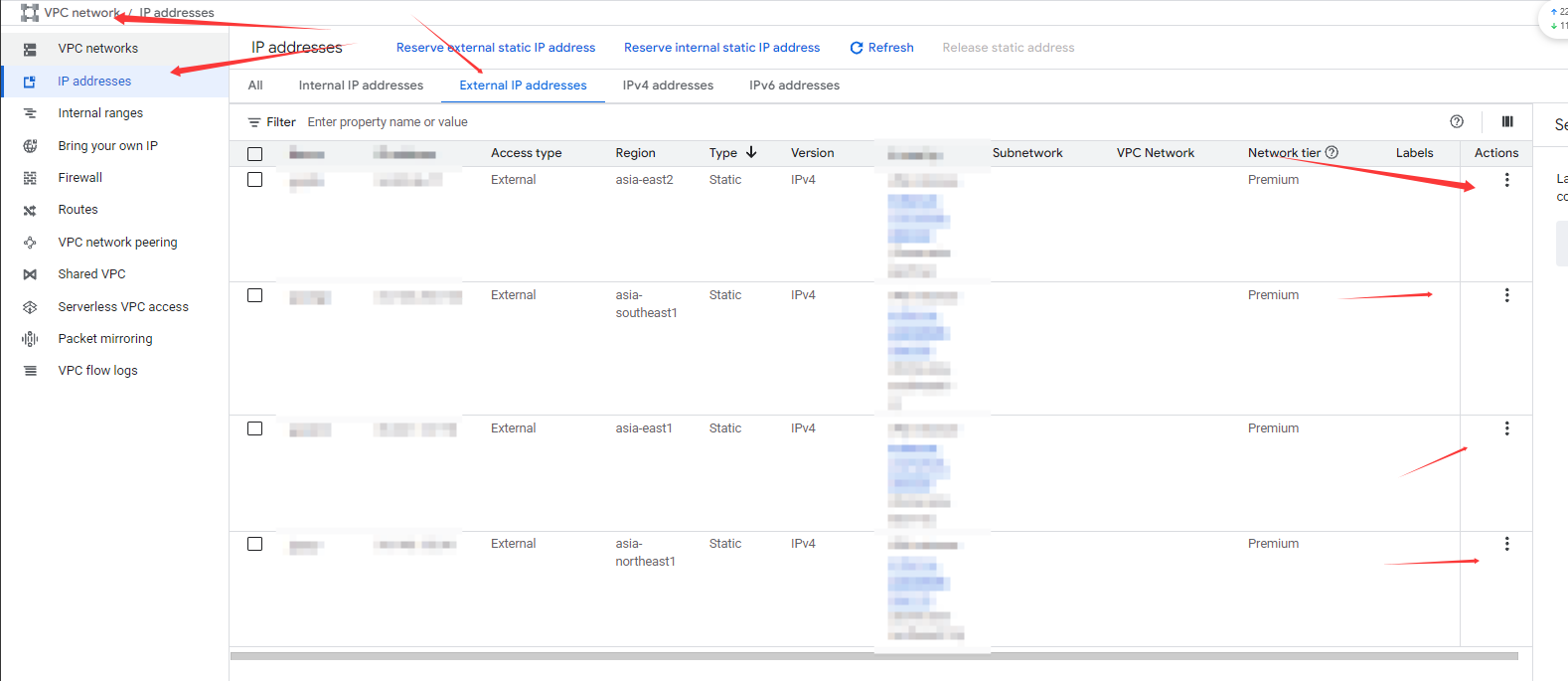
Task: Click the Bring your own IP icon
Action: [x=30, y=146]
